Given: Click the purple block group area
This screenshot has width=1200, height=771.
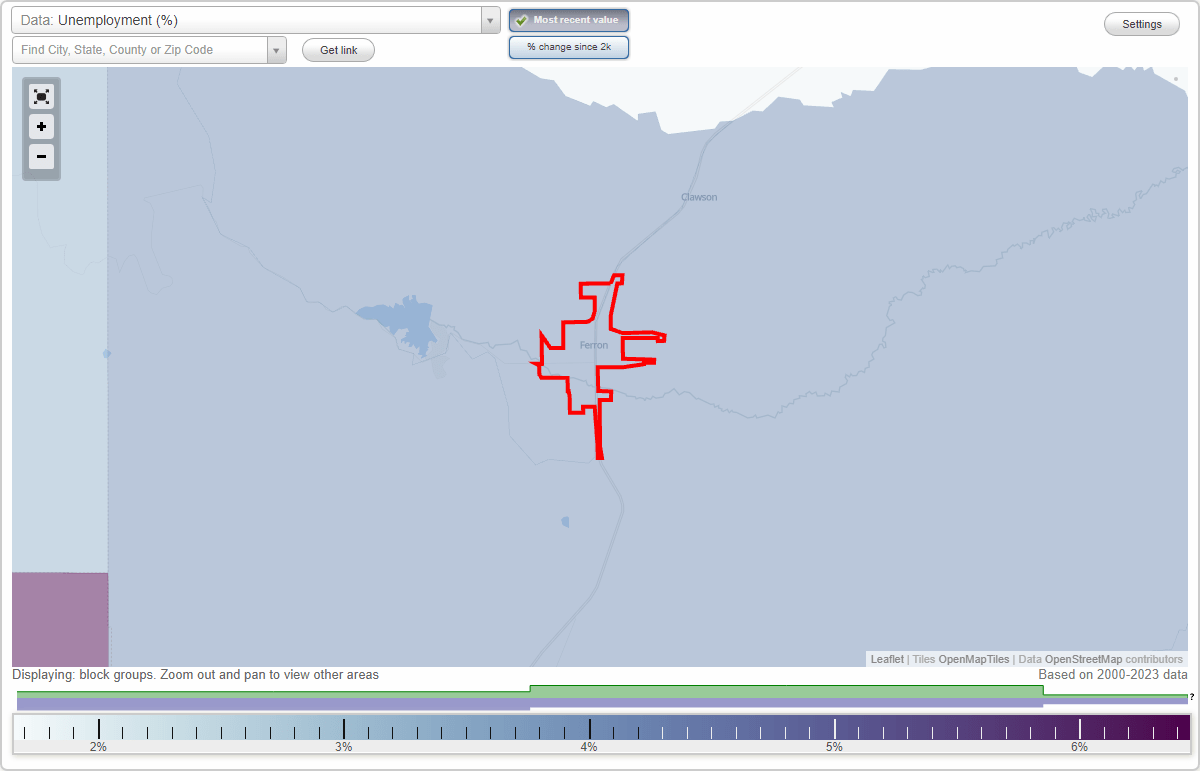Looking at the screenshot, I should pos(60,619).
